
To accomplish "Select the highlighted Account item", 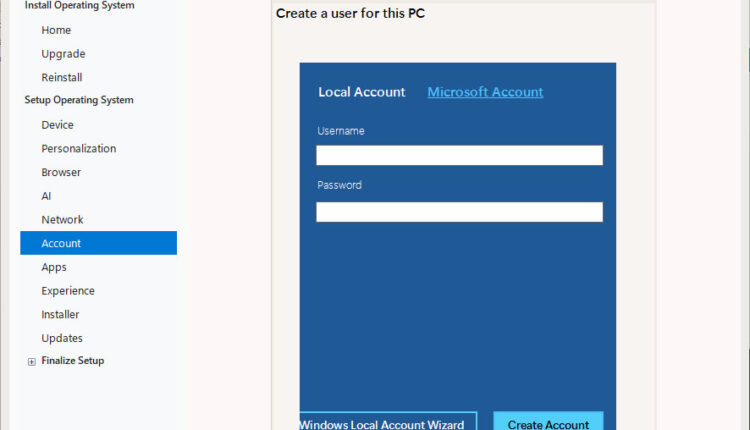I will pos(61,243).
